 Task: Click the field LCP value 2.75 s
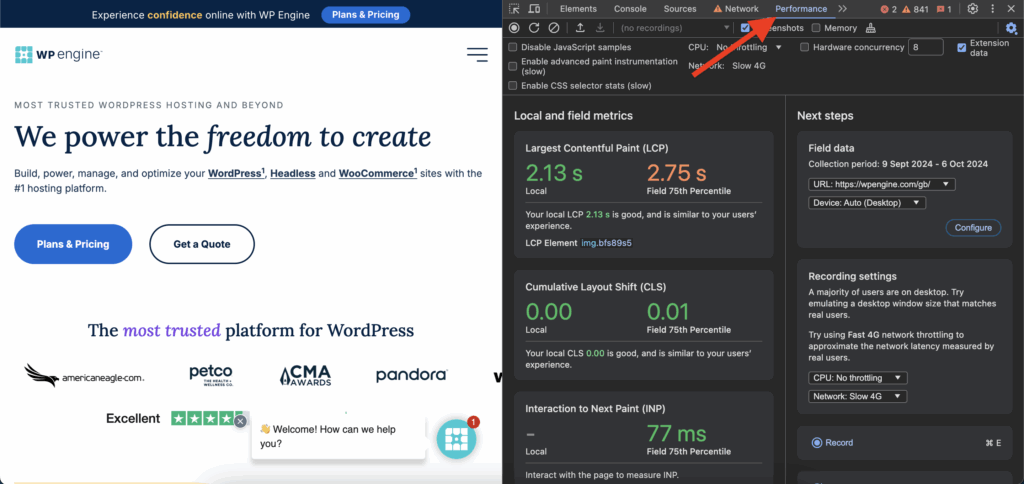pos(677,173)
